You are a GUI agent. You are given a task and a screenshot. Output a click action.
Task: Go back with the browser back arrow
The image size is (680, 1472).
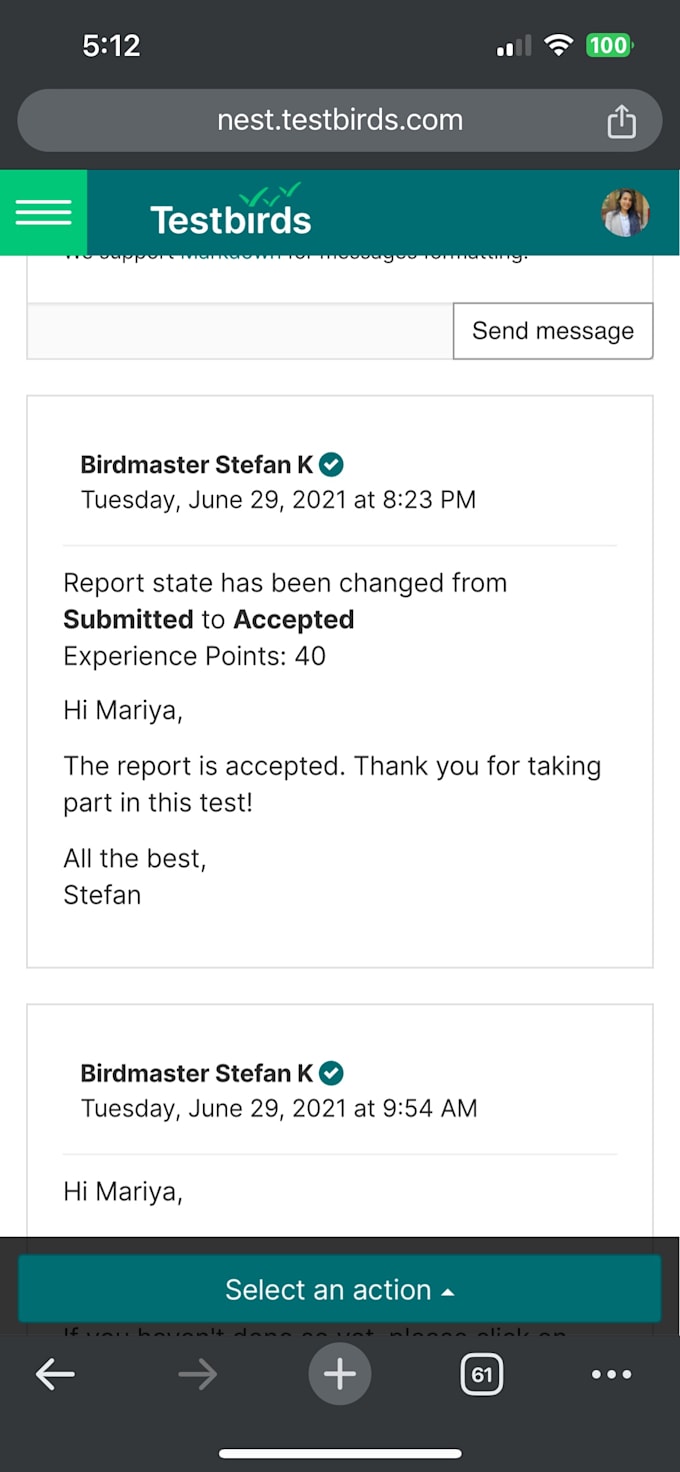click(x=55, y=1375)
